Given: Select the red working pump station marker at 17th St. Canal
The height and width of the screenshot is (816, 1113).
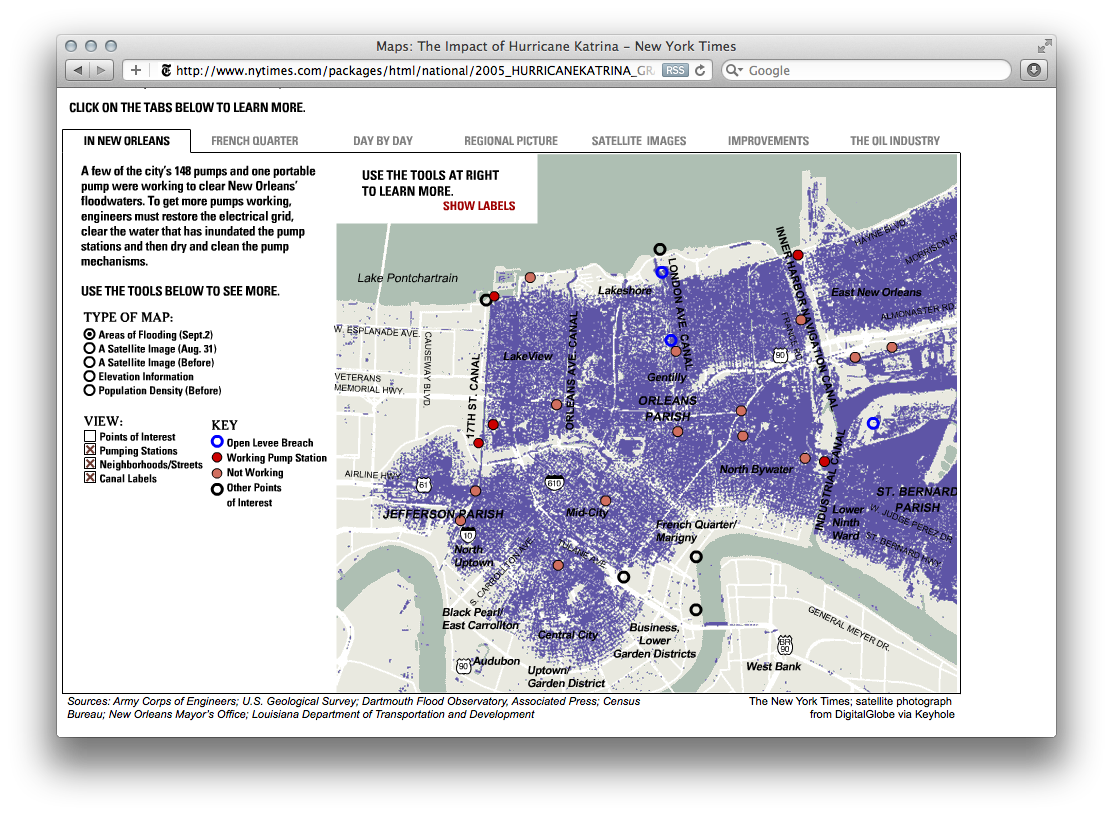Looking at the screenshot, I should (479, 441).
